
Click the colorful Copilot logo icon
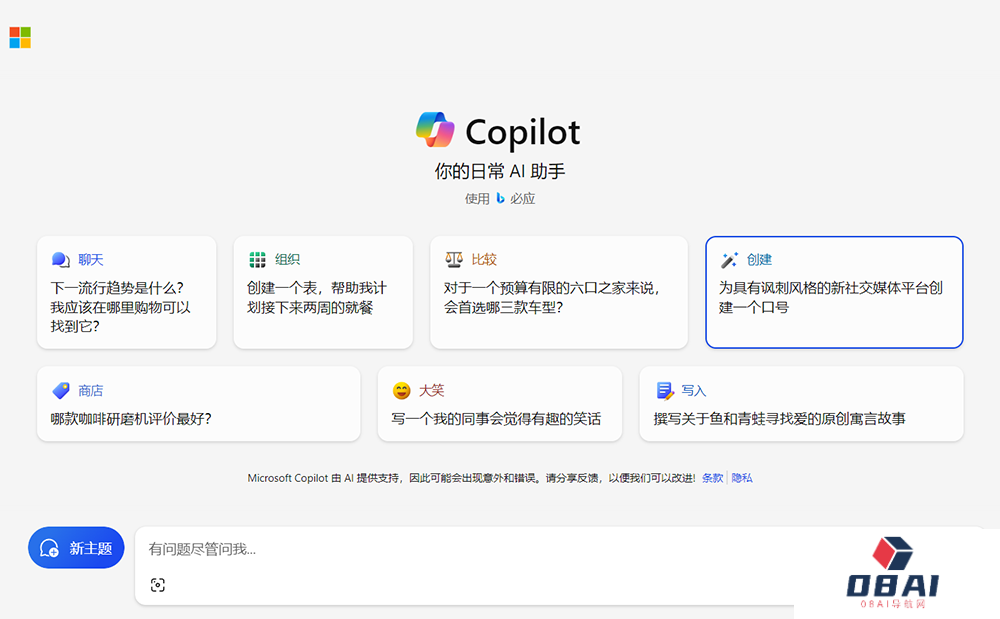(436, 131)
